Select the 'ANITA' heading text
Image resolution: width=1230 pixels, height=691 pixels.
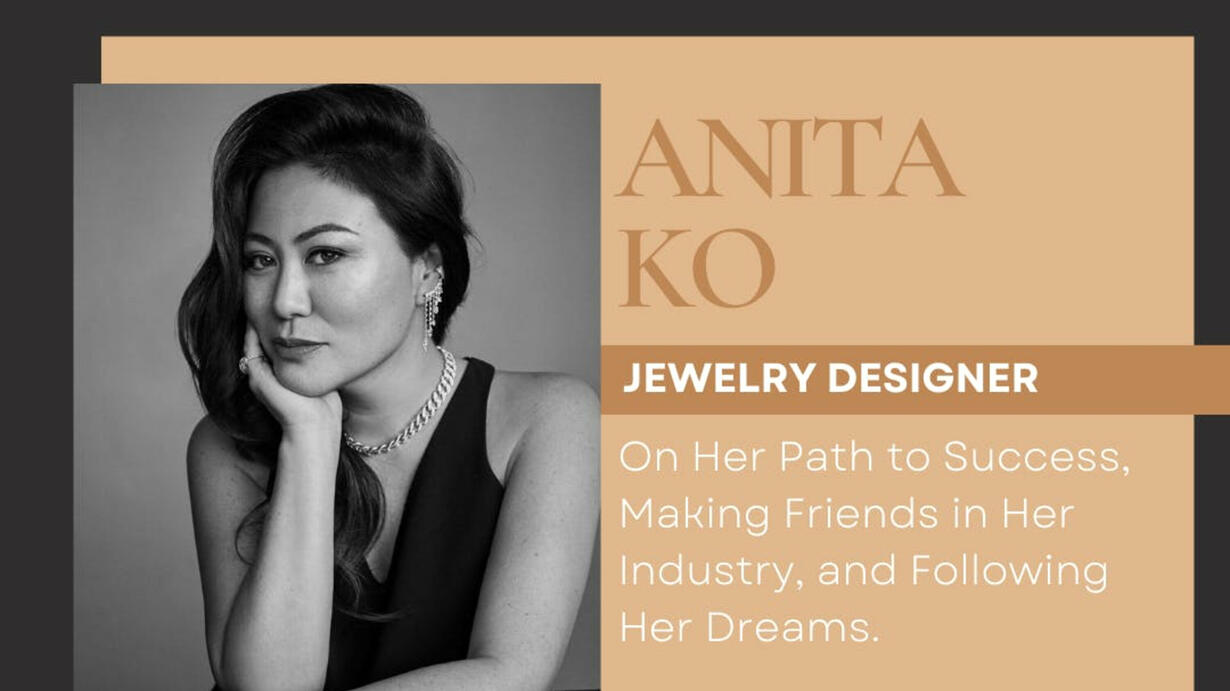790,159
